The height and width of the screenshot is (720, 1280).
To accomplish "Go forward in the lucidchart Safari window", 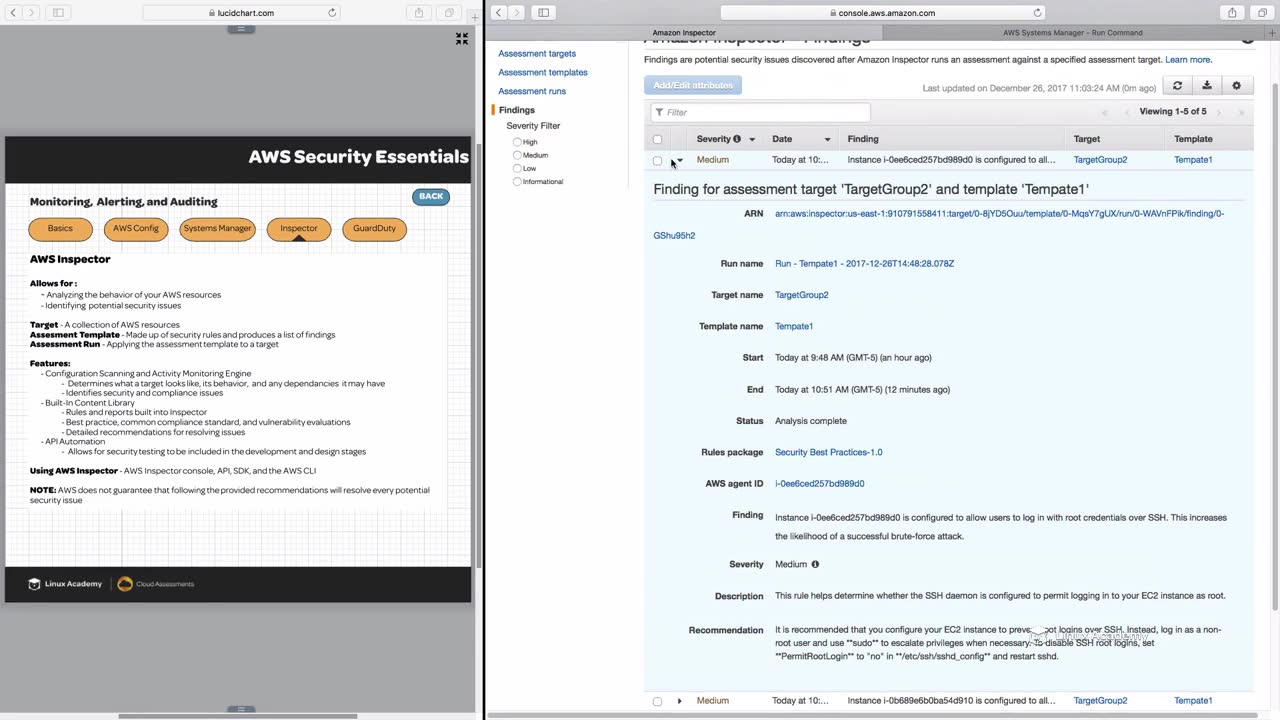I will click(x=31, y=12).
